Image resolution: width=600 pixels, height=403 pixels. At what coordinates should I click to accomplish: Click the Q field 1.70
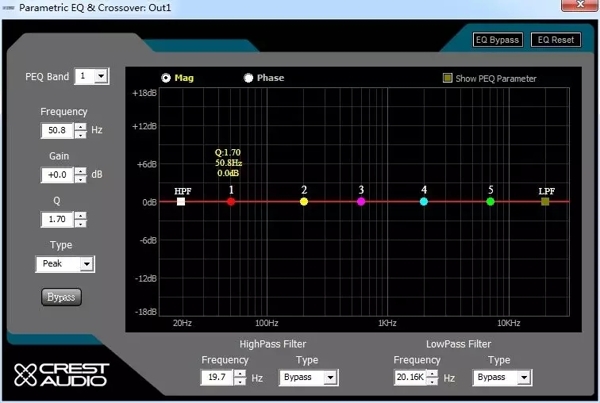click(x=57, y=219)
